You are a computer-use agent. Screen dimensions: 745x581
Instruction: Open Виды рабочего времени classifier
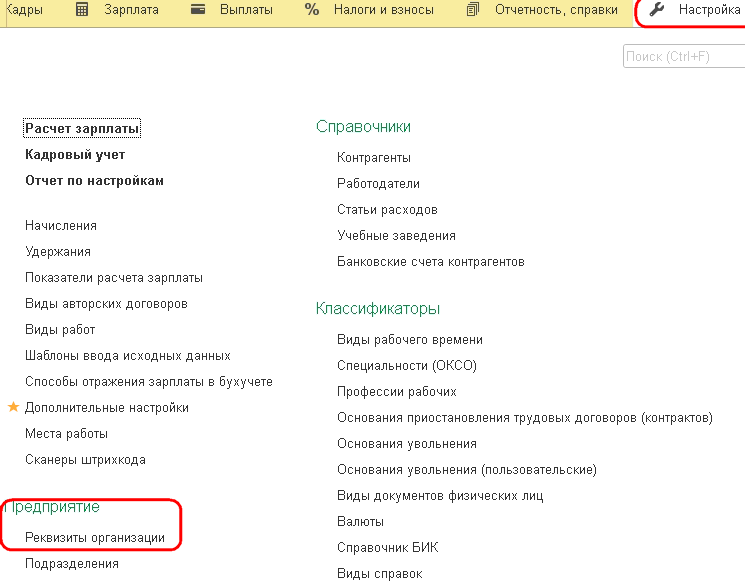click(410, 340)
